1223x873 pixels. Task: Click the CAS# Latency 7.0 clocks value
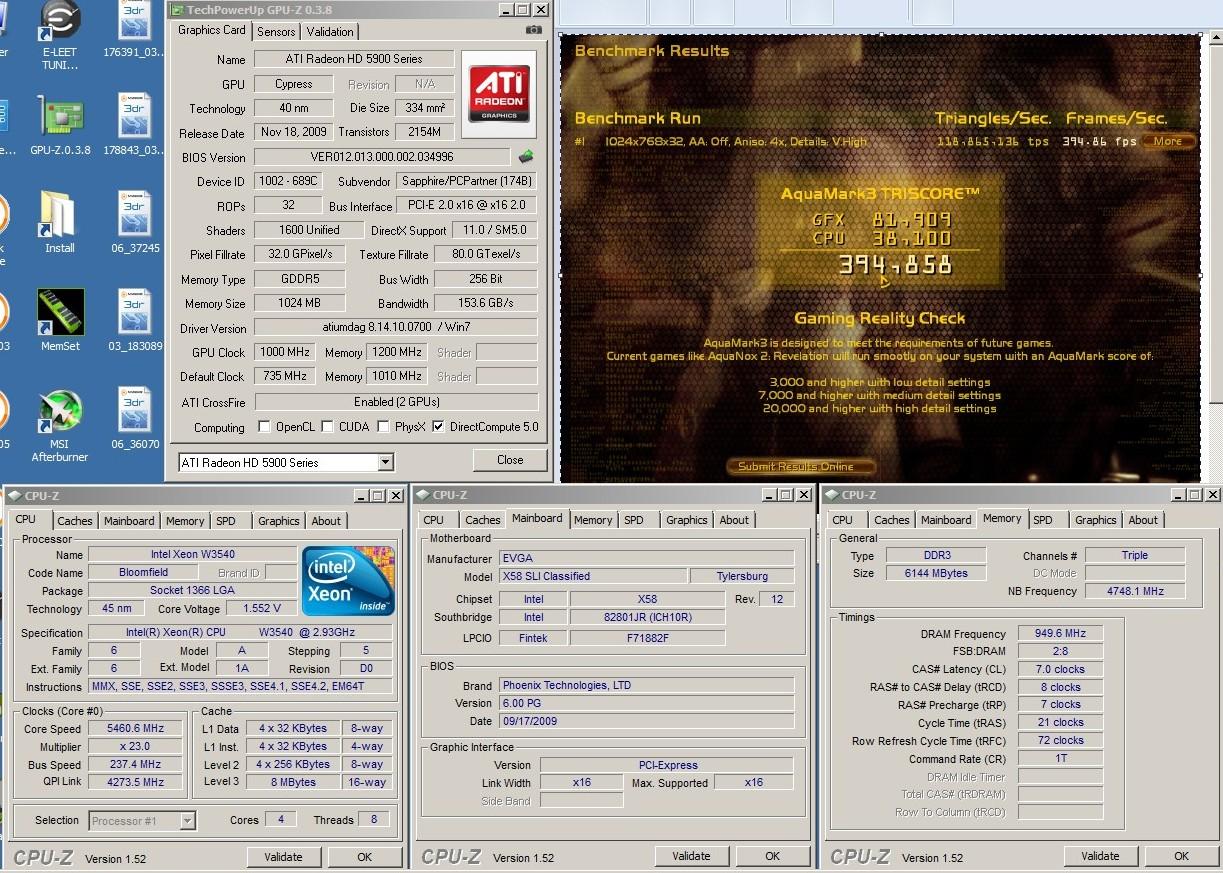(x=1060, y=669)
